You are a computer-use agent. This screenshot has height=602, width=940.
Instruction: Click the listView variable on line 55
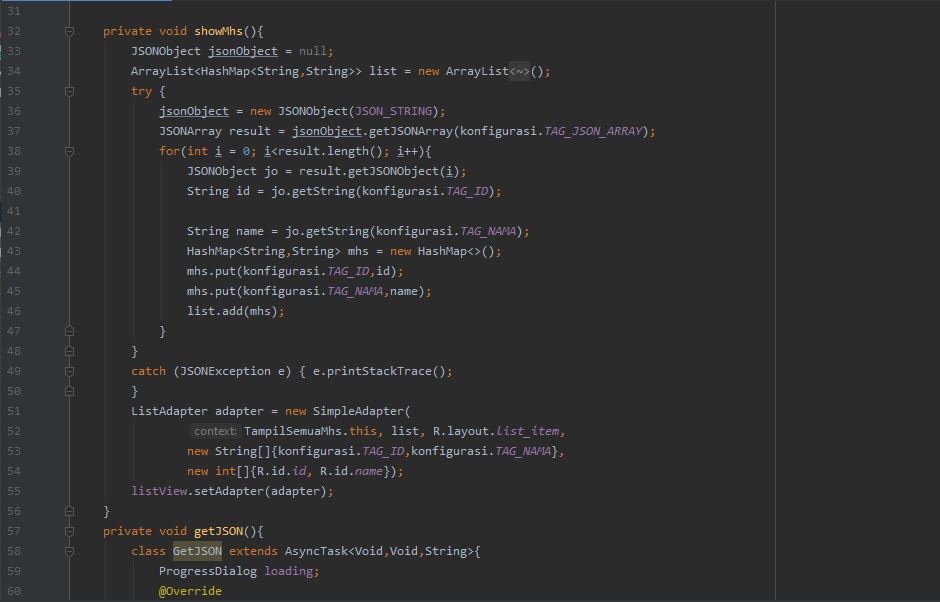point(159,491)
